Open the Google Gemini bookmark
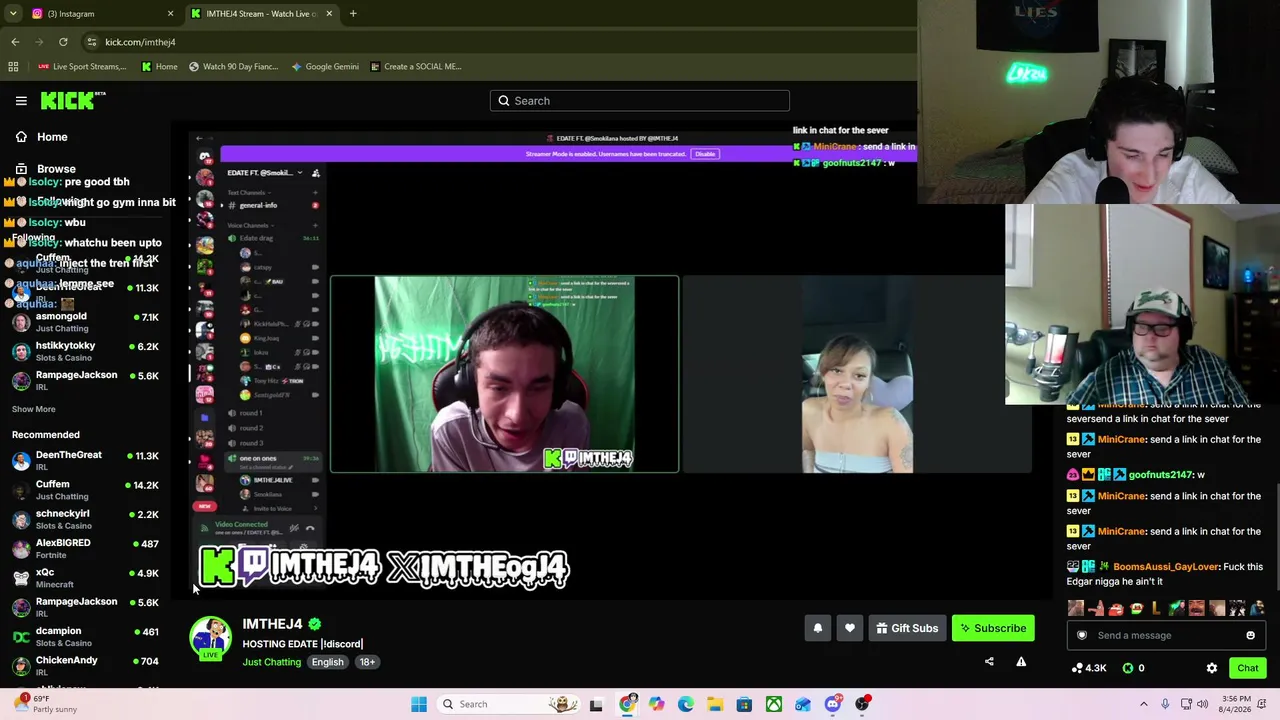Screen dimensions: 1280x720 coord(325,67)
